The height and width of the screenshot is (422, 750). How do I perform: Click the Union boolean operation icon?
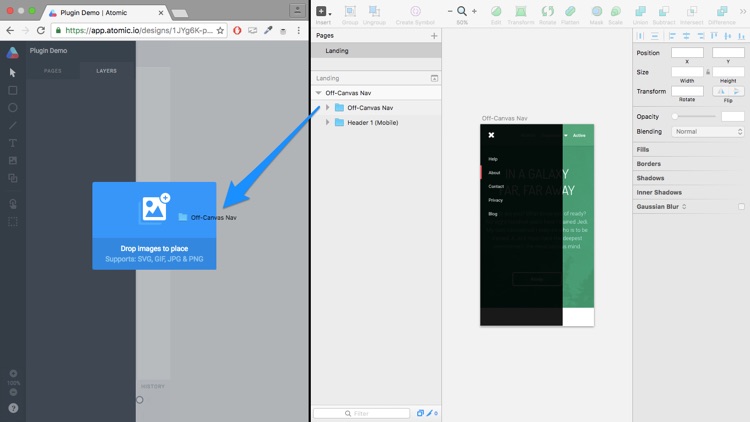(x=640, y=12)
